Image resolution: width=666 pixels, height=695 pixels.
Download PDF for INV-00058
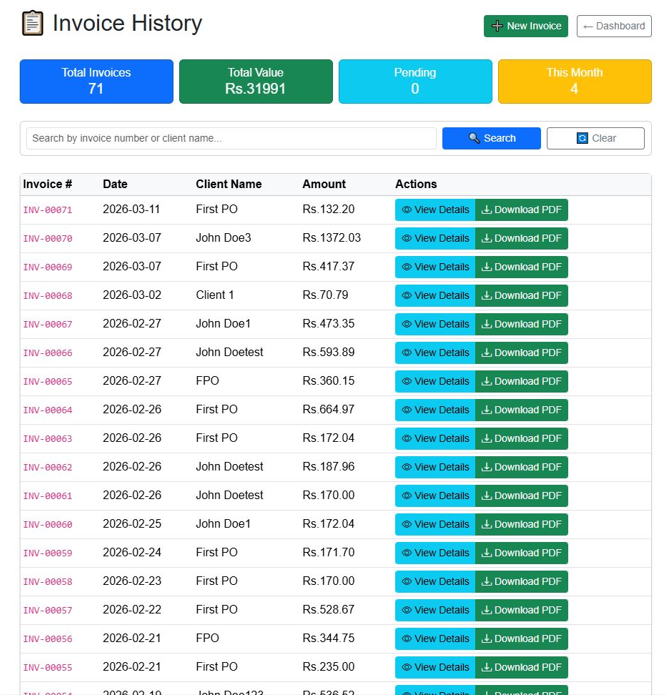[x=522, y=582]
